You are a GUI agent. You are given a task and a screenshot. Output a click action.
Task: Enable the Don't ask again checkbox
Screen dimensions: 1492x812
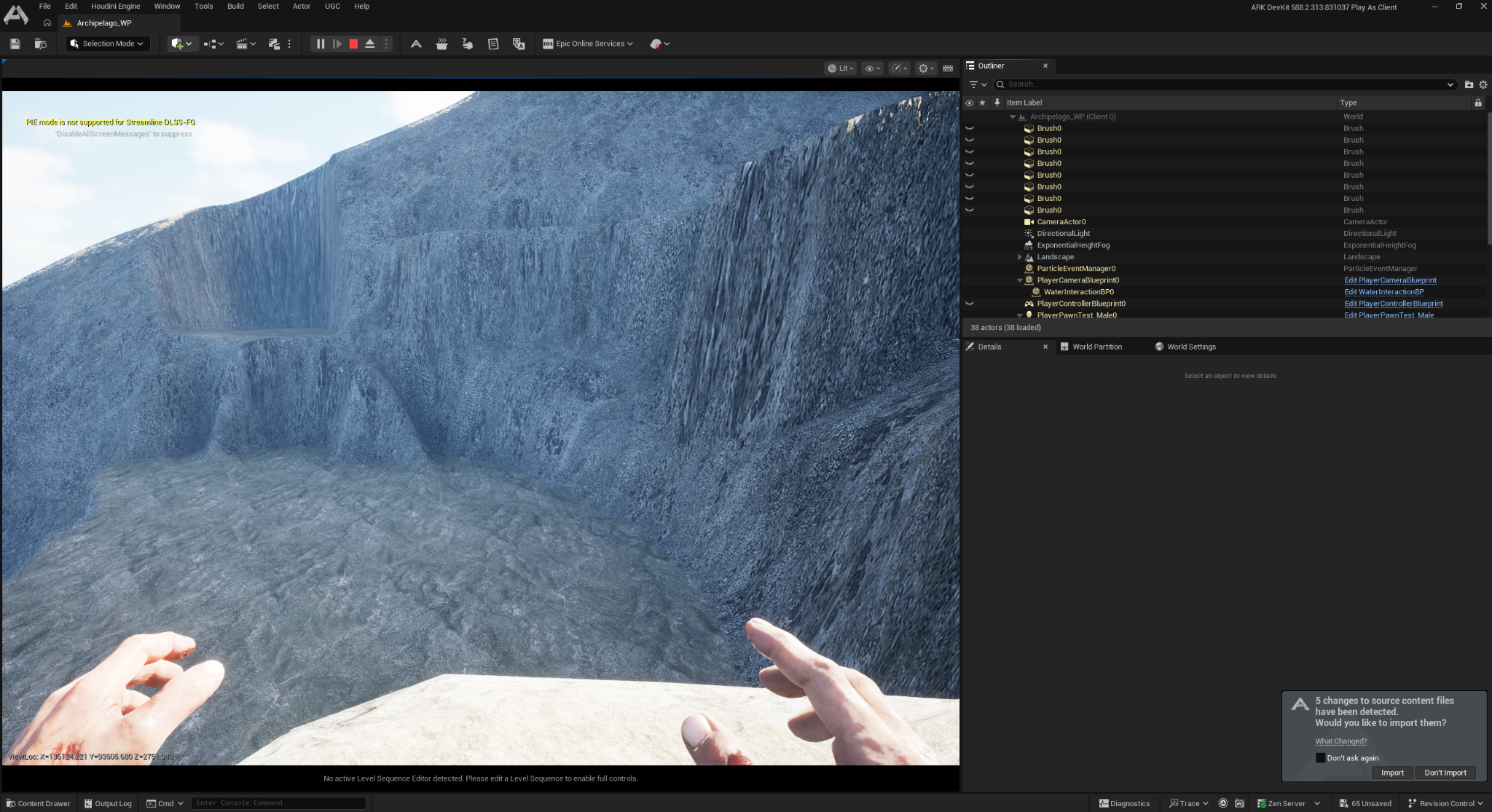pos(1320,757)
